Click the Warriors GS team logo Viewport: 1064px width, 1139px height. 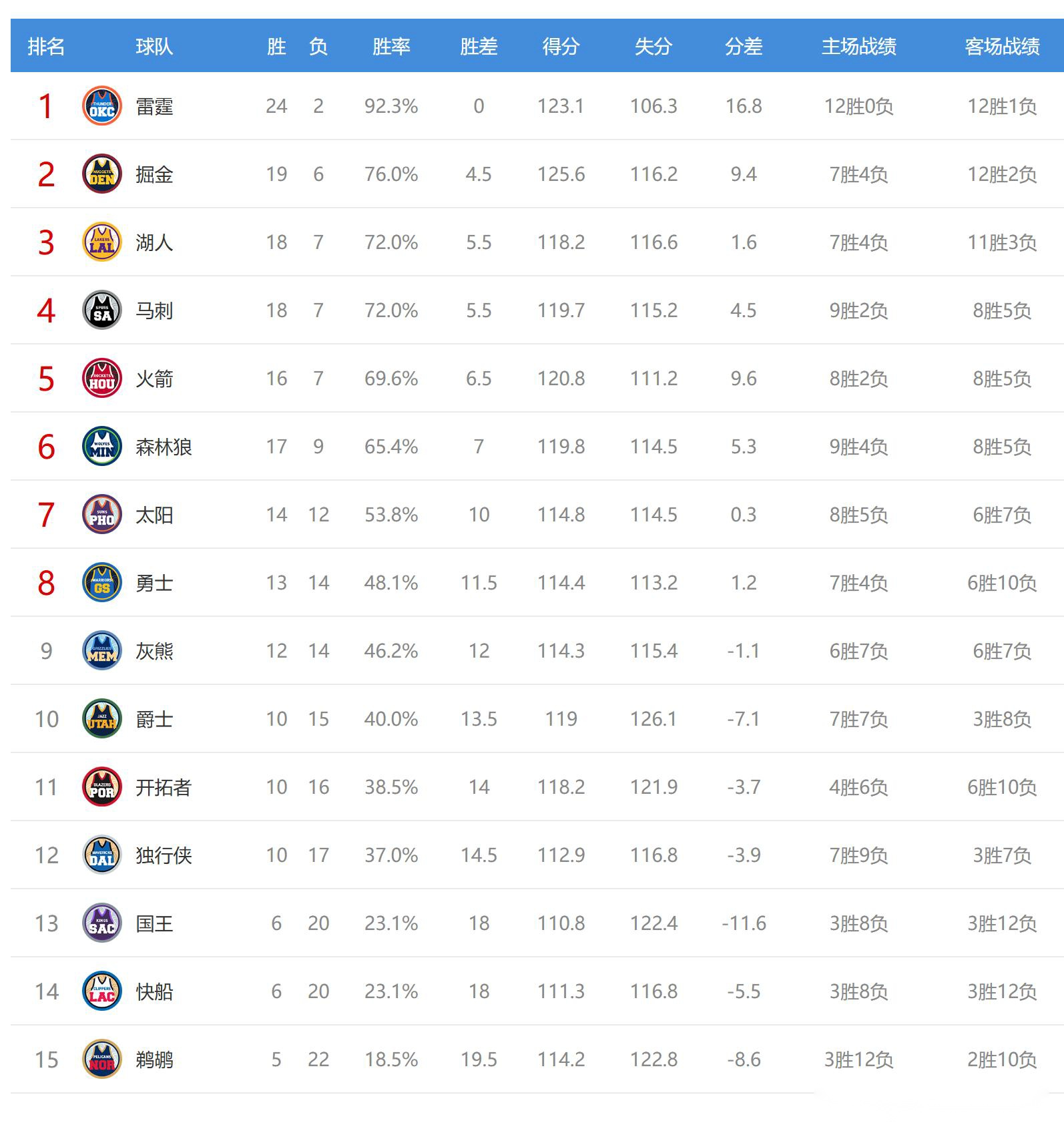pos(101,583)
